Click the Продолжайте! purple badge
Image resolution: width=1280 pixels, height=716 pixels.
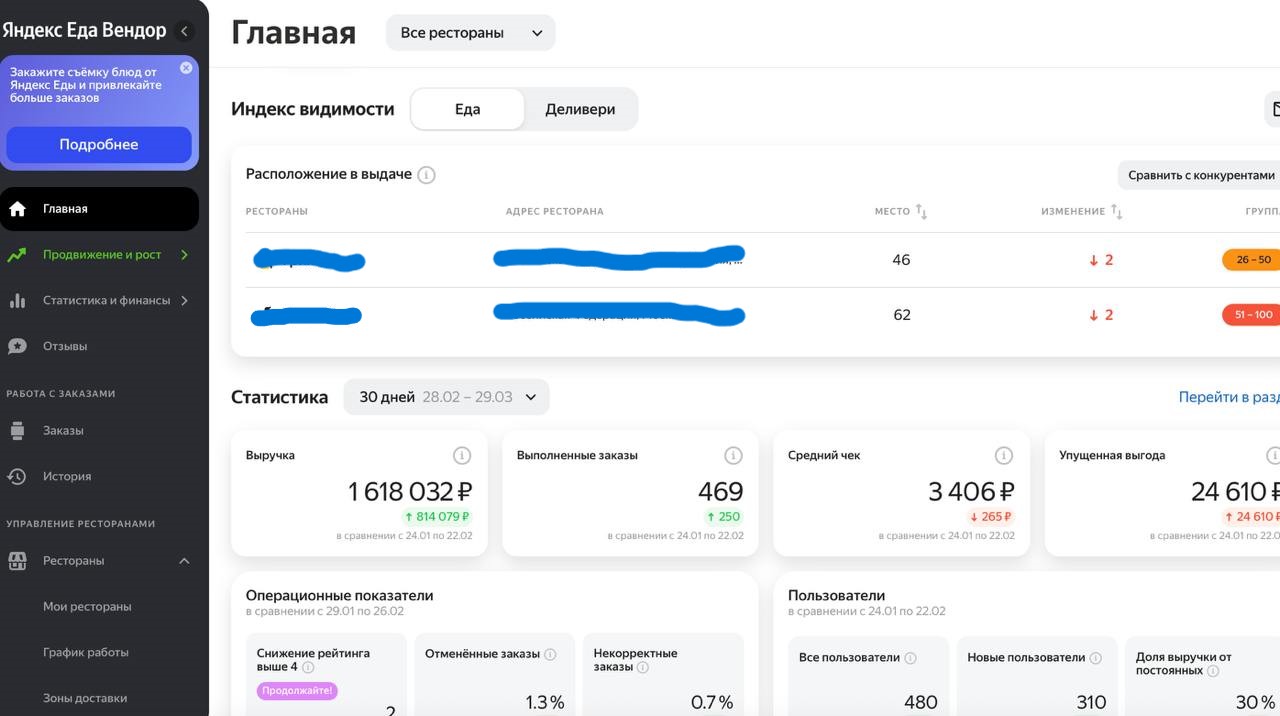[x=297, y=691]
